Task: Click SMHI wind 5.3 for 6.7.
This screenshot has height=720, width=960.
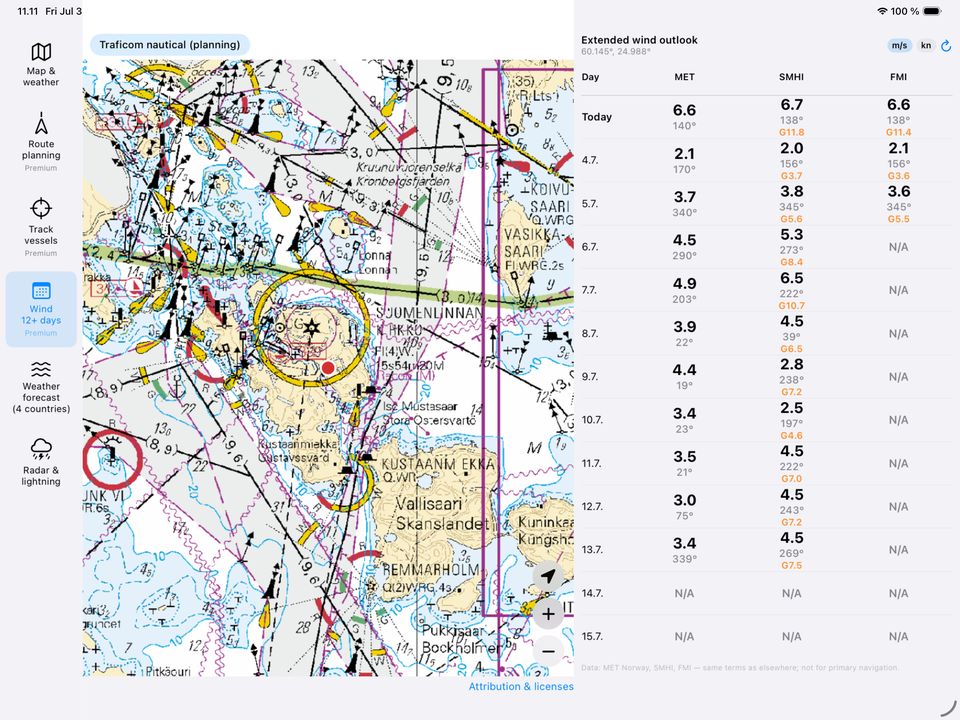Action: pyautogui.click(x=792, y=234)
